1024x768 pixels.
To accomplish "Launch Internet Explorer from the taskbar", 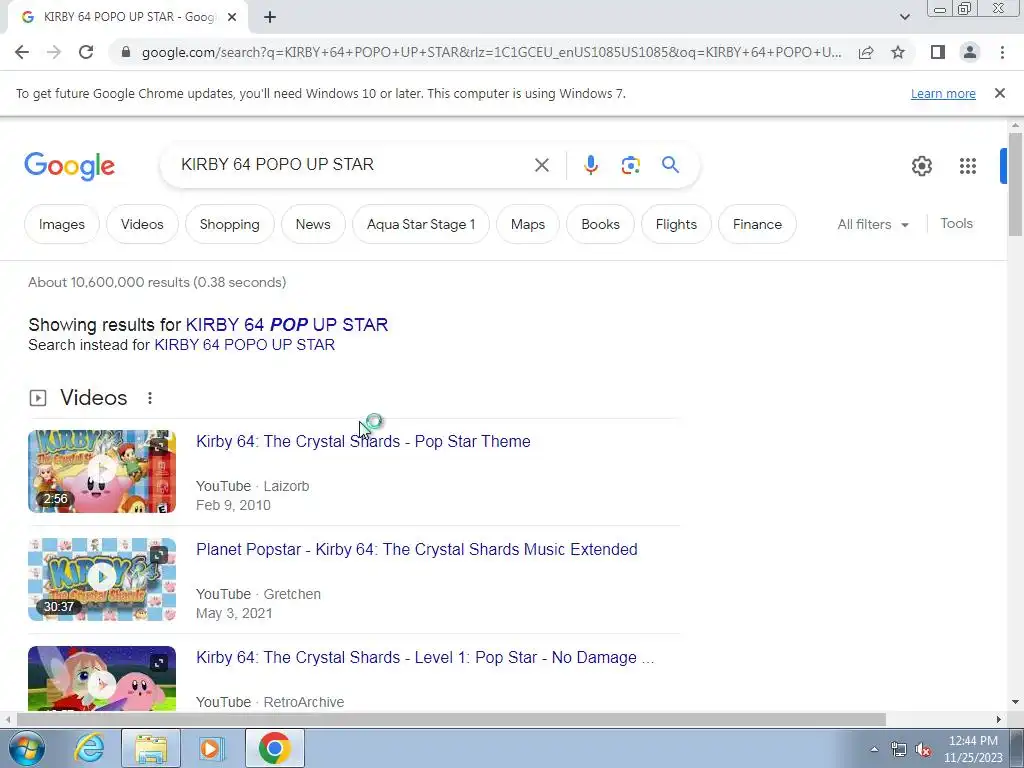I will [89, 748].
